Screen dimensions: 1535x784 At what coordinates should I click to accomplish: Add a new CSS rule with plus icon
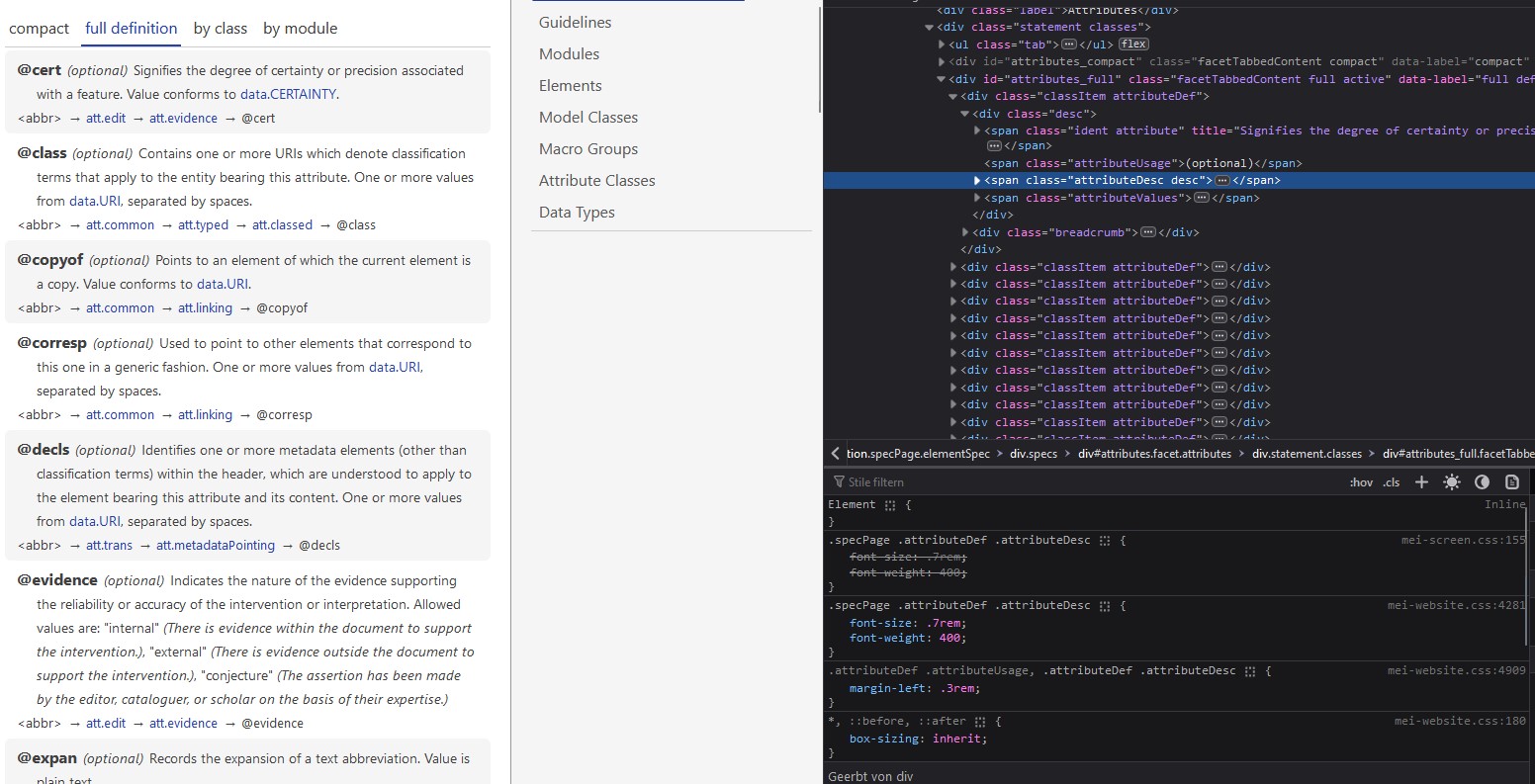1421,482
